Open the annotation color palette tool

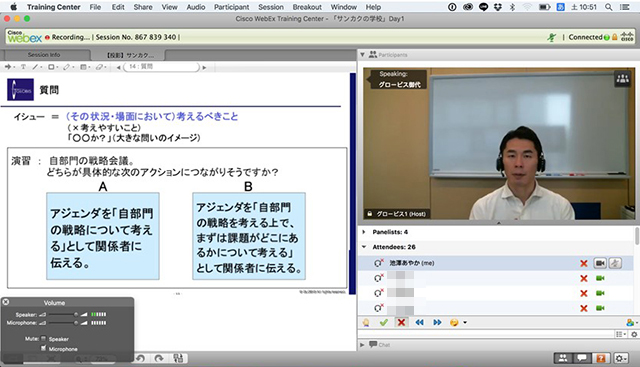[x=83, y=67]
